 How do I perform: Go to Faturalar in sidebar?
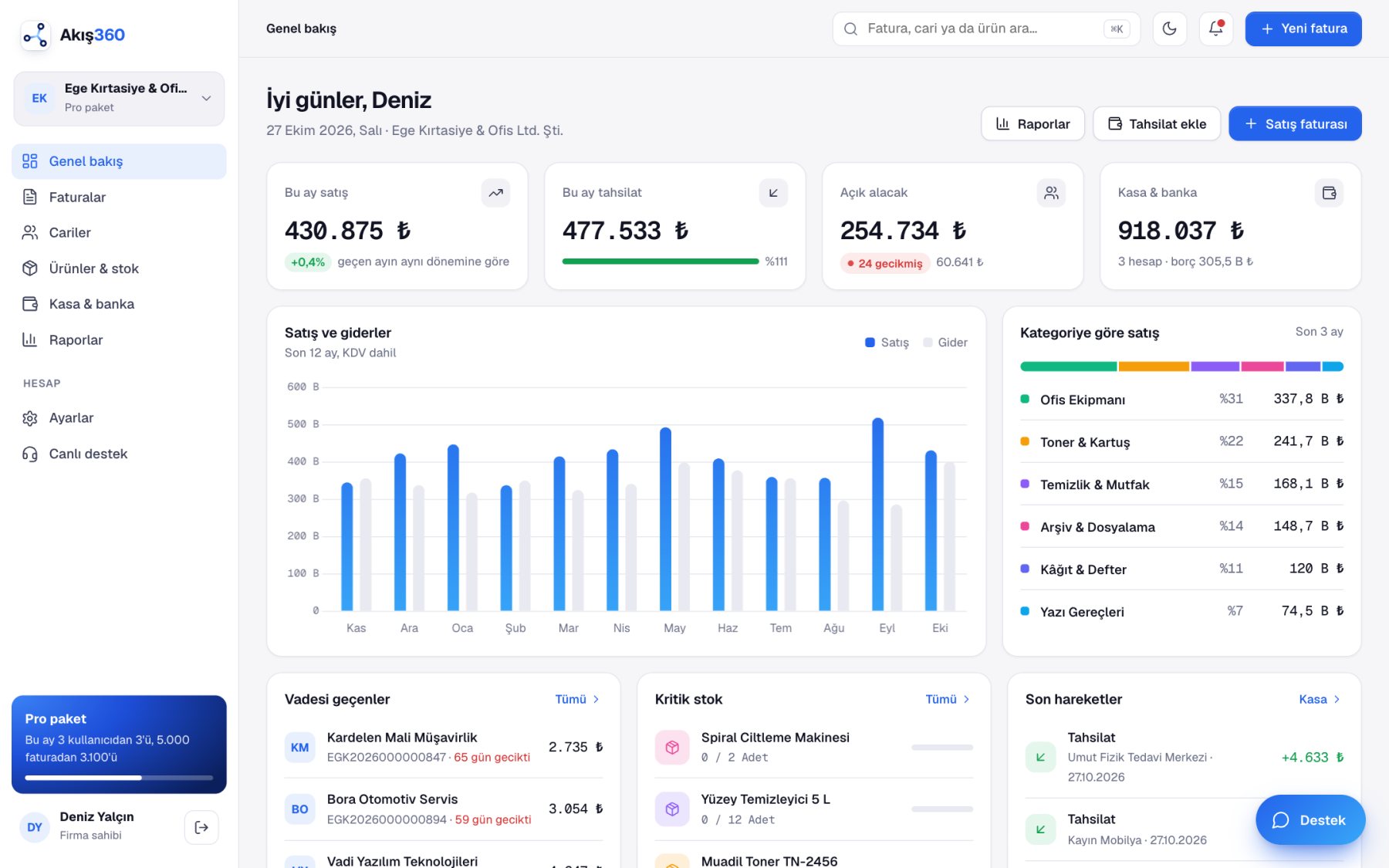click(x=119, y=197)
